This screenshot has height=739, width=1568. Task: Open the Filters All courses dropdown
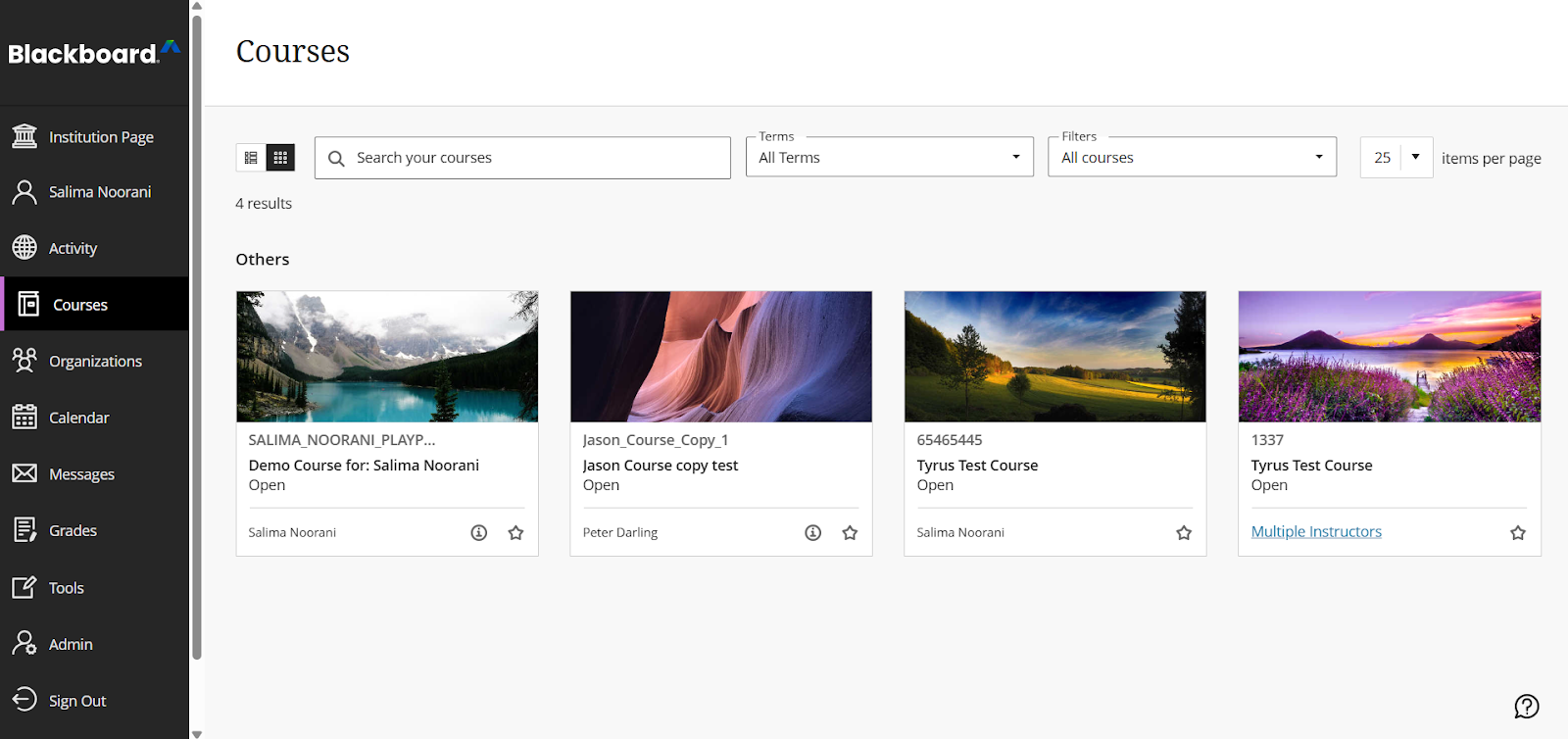pyautogui.click(x=1193, y=157)
